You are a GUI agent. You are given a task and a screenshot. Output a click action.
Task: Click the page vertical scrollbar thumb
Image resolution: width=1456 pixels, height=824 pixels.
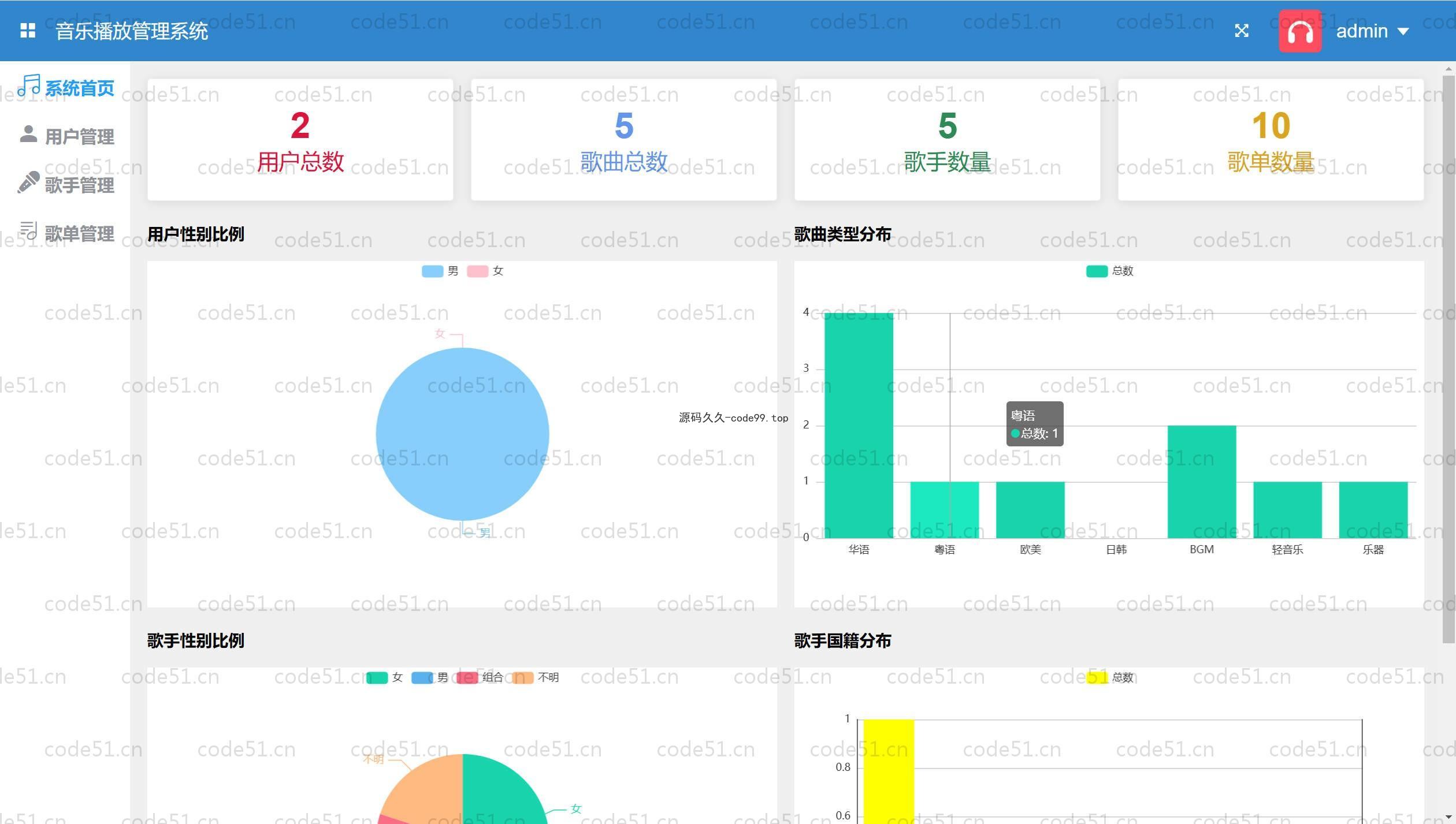[x=1448, y=358]
